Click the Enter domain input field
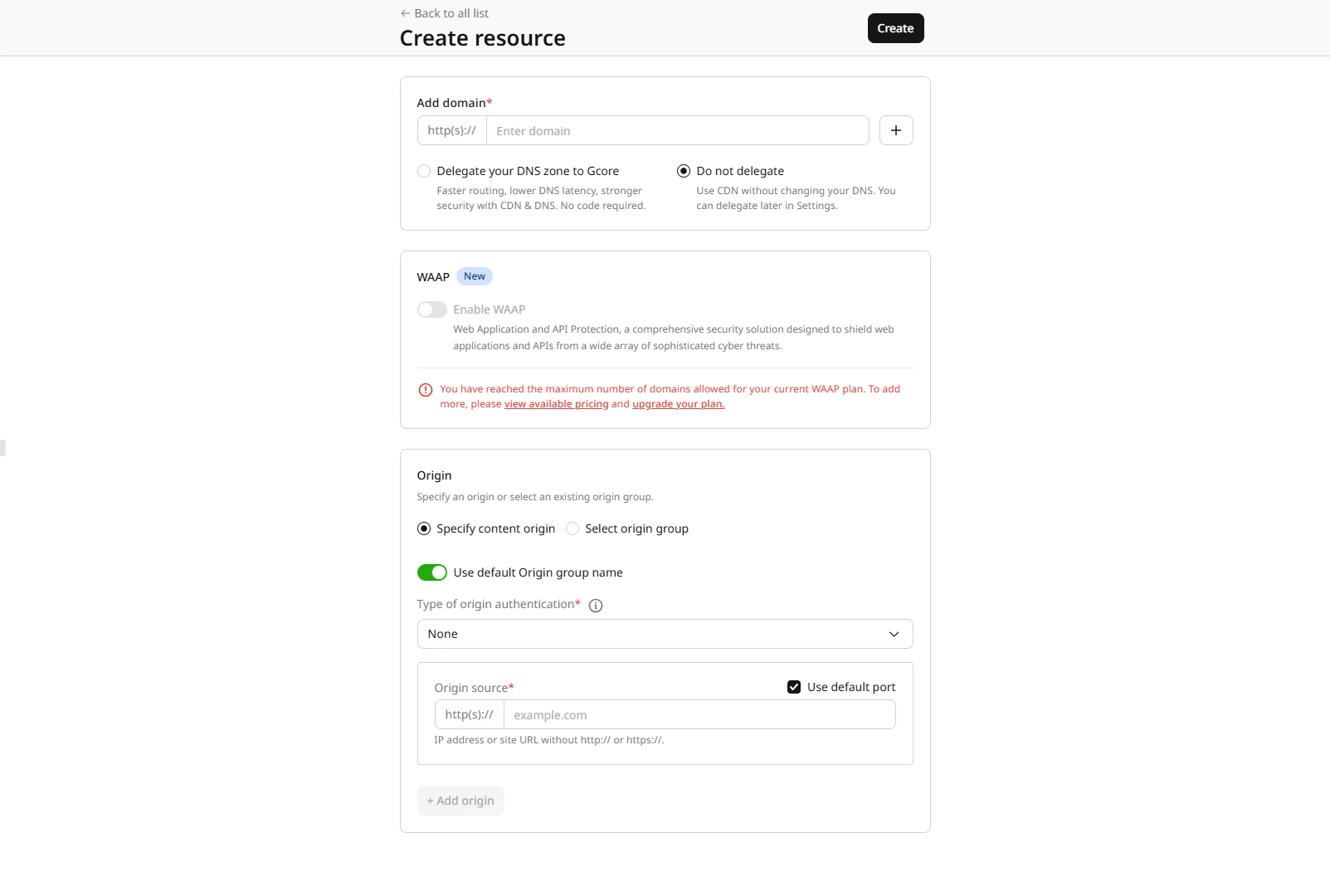This screenshot has height=896, width=1330. tap(677, 130)
